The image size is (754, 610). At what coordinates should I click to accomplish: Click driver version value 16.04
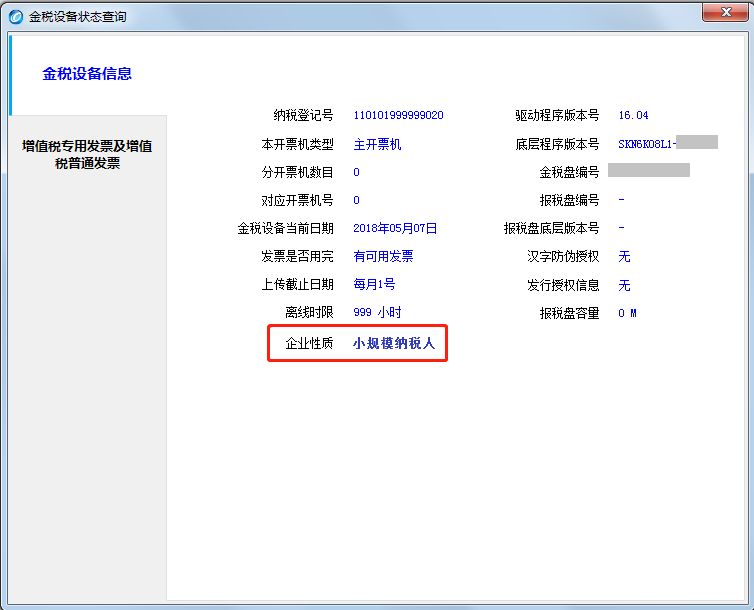633,115
